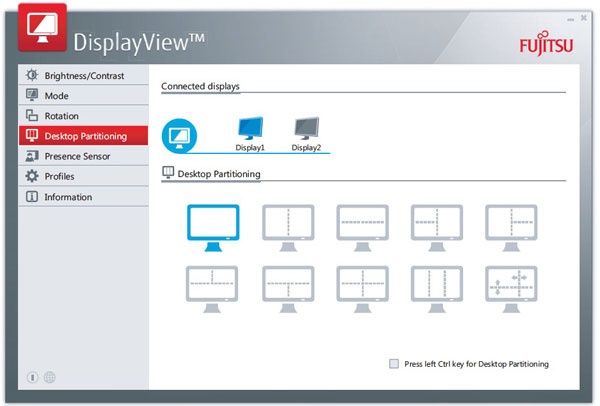Choose the horizontal two-row split layout

coord(362,228)
